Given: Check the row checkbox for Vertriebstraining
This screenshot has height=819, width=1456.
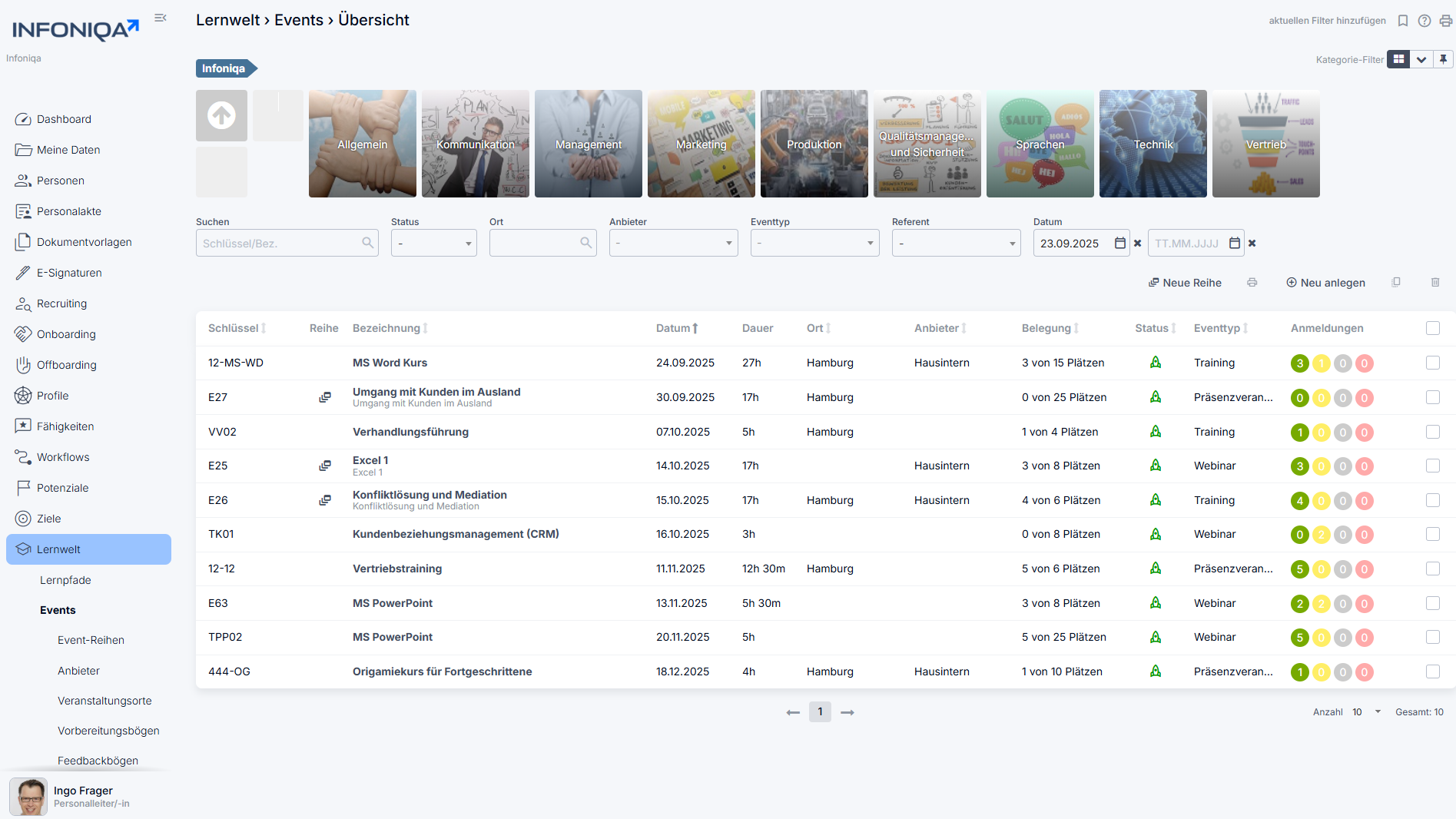Looking at the screenshot, I should pyautogui.click(x=1432, y=569).
